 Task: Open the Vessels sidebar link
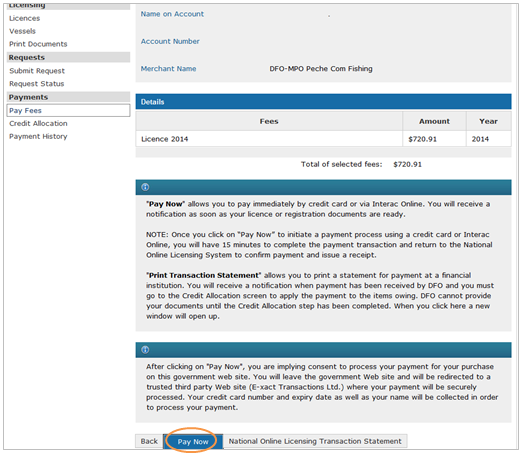click(22, 31)
